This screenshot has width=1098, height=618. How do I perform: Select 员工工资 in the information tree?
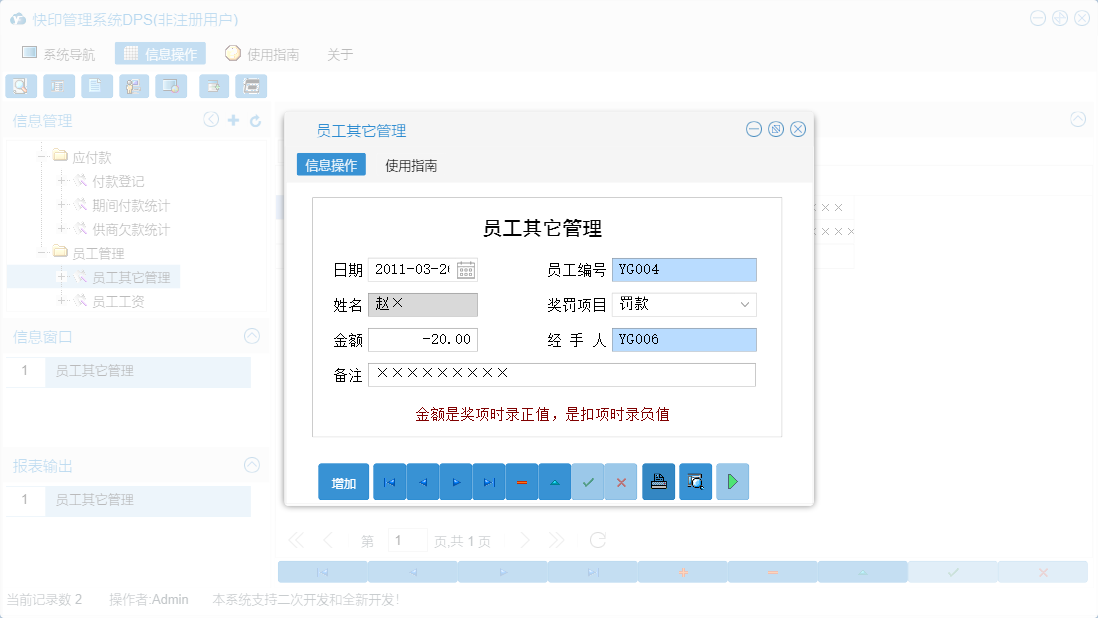pos(118,300)
